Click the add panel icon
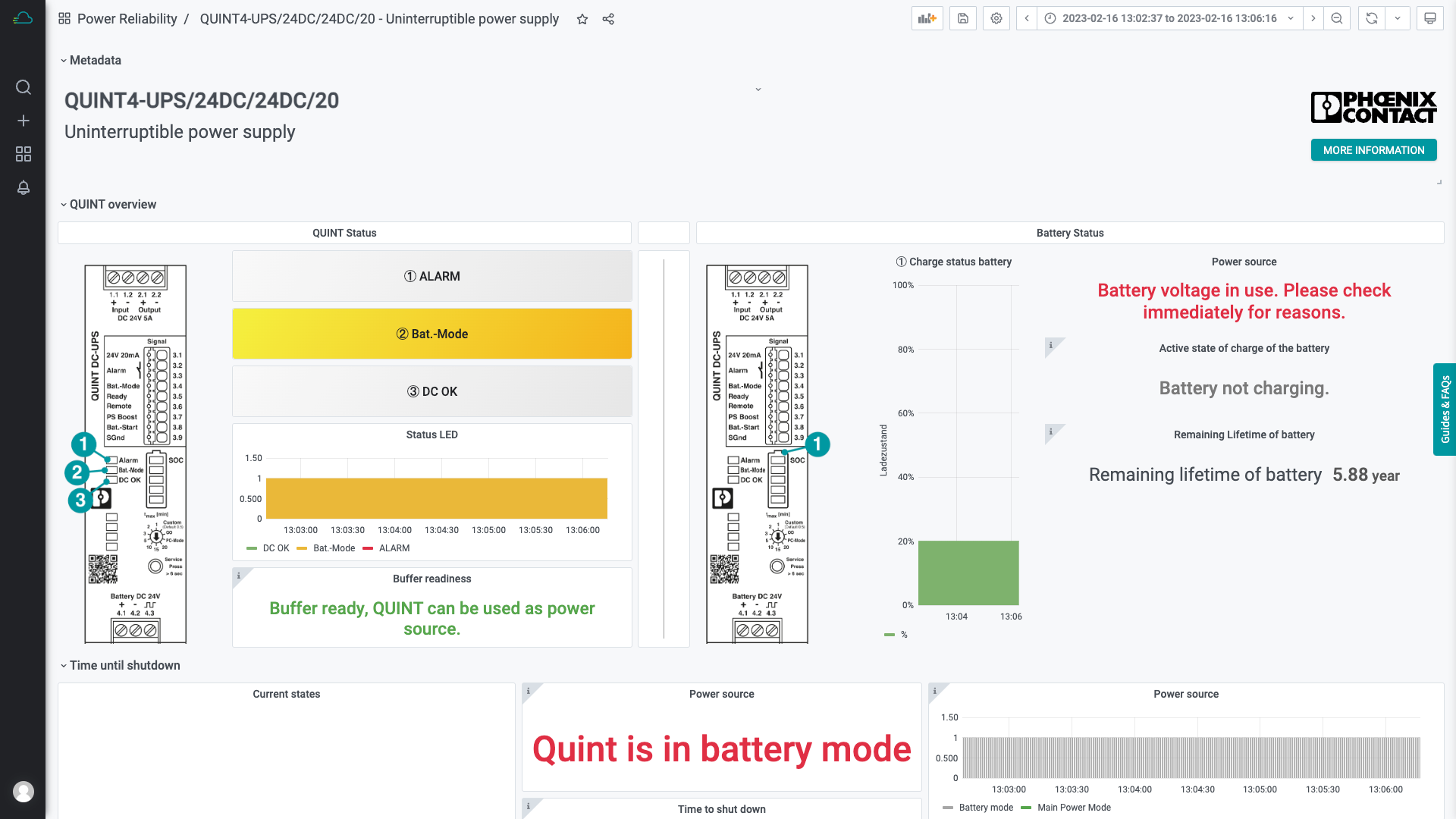Viewport: 1456px width, 819px height. click(x=927, y=18)
